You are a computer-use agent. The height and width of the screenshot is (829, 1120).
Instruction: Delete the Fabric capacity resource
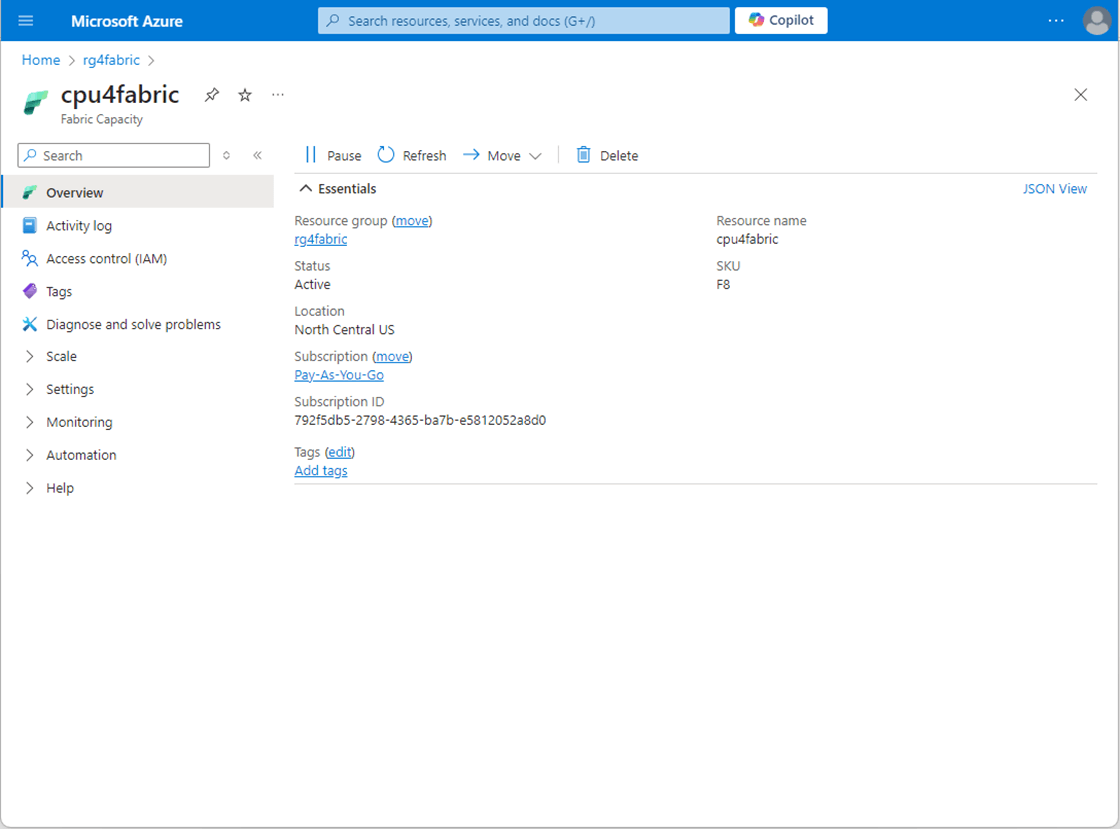[x=607, y=155]
